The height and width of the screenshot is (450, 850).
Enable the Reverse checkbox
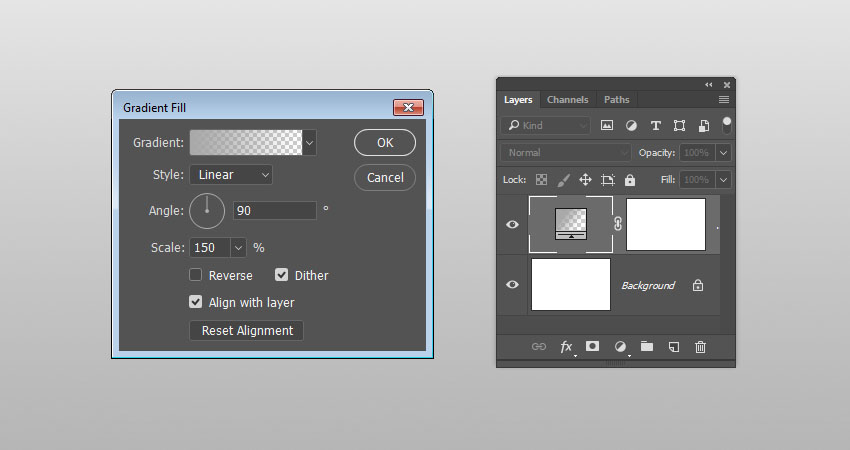(196, 275)
